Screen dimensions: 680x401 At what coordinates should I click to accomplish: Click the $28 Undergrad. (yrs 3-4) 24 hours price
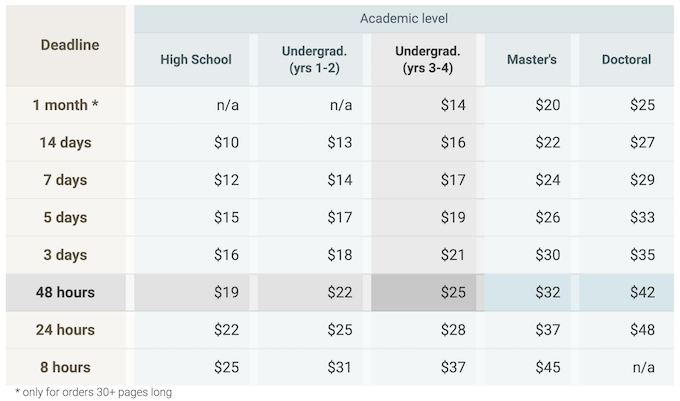click(452, 330)
